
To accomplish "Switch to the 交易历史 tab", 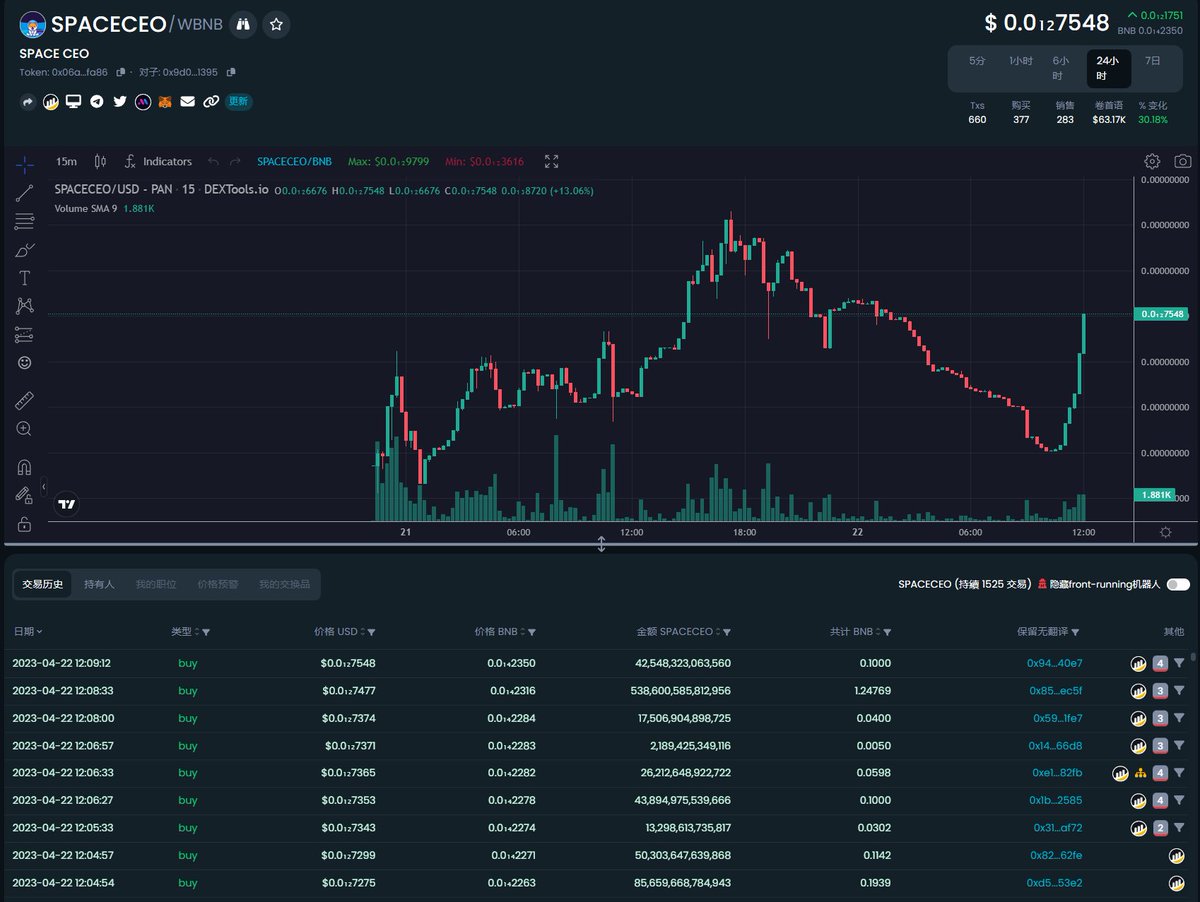I will tap(43, 584).
